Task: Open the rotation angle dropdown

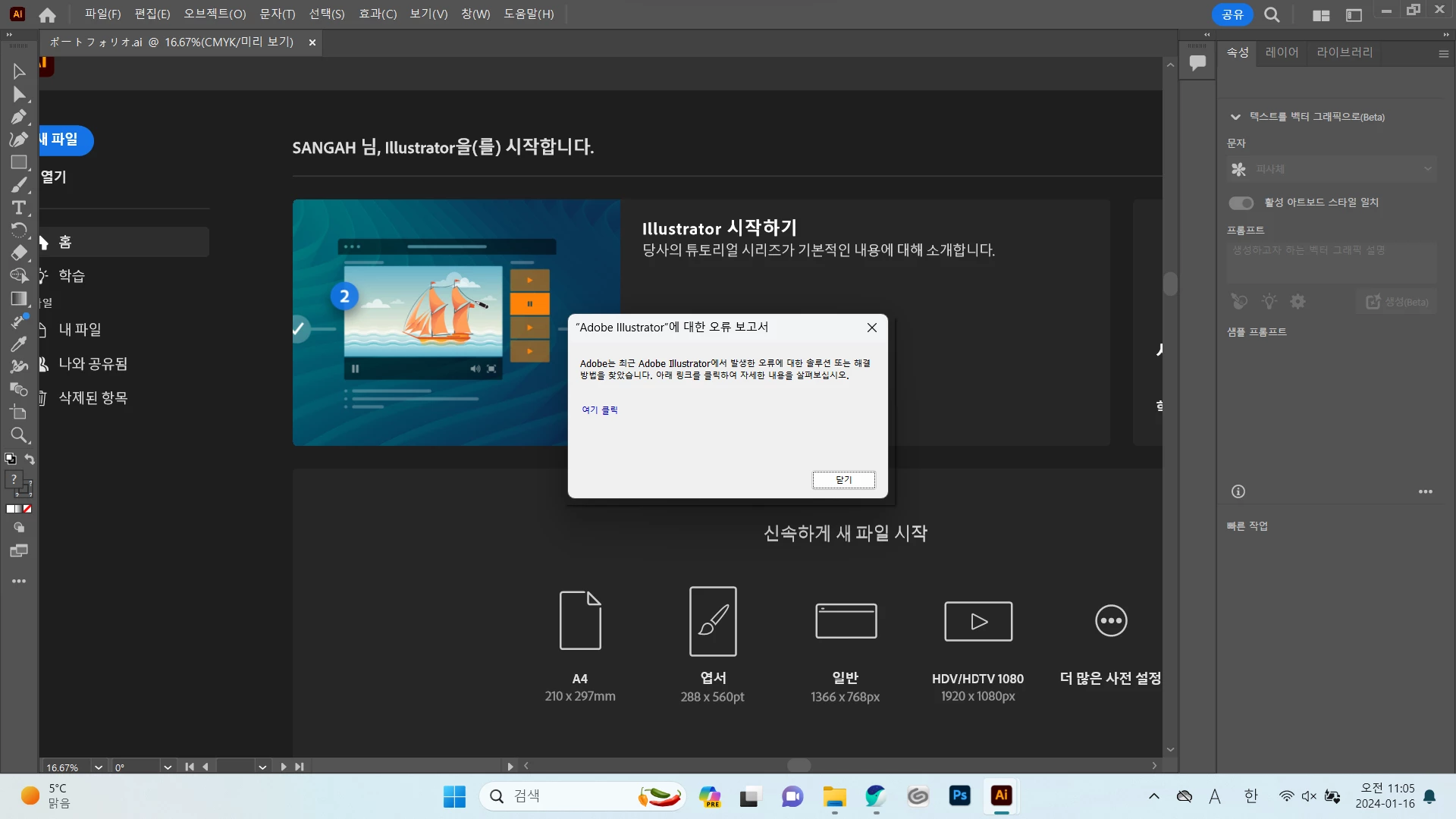Action: pyautogui.click(x=168, y=767)
